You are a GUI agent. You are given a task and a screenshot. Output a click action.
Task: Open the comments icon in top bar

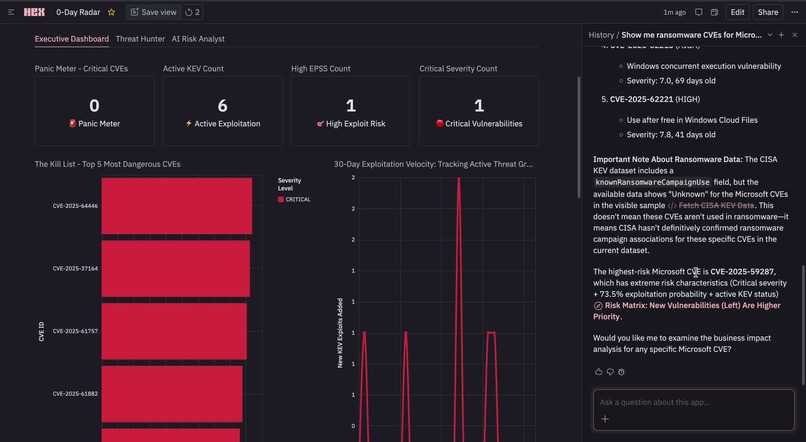click(x=699, y=12)
